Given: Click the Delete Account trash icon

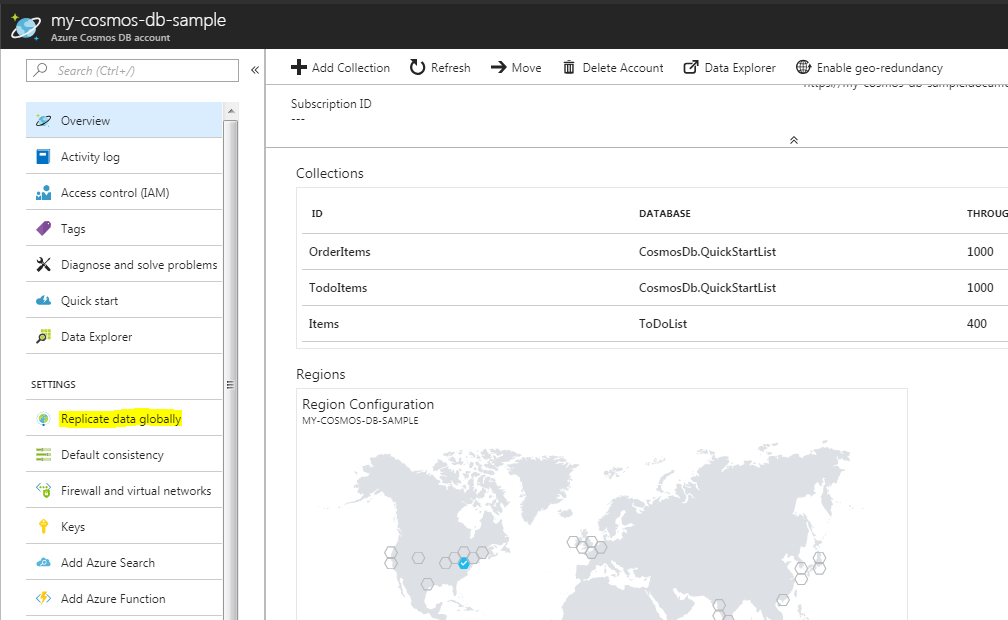Looking at the screenshot, I should tap(569, 68).
